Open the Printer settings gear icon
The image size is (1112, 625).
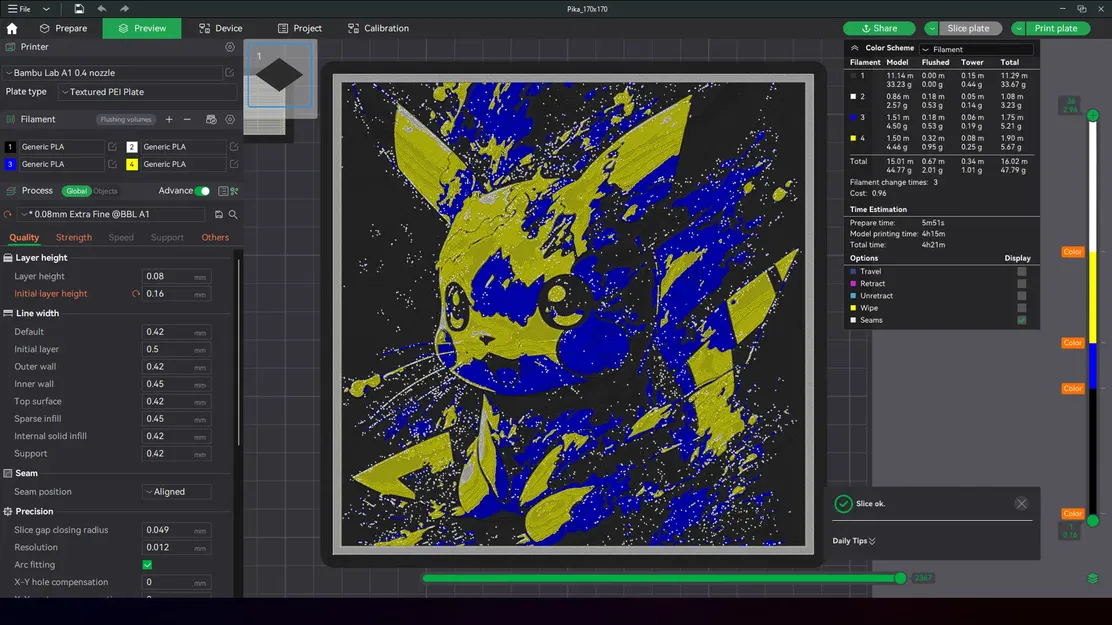pos(230,47)
